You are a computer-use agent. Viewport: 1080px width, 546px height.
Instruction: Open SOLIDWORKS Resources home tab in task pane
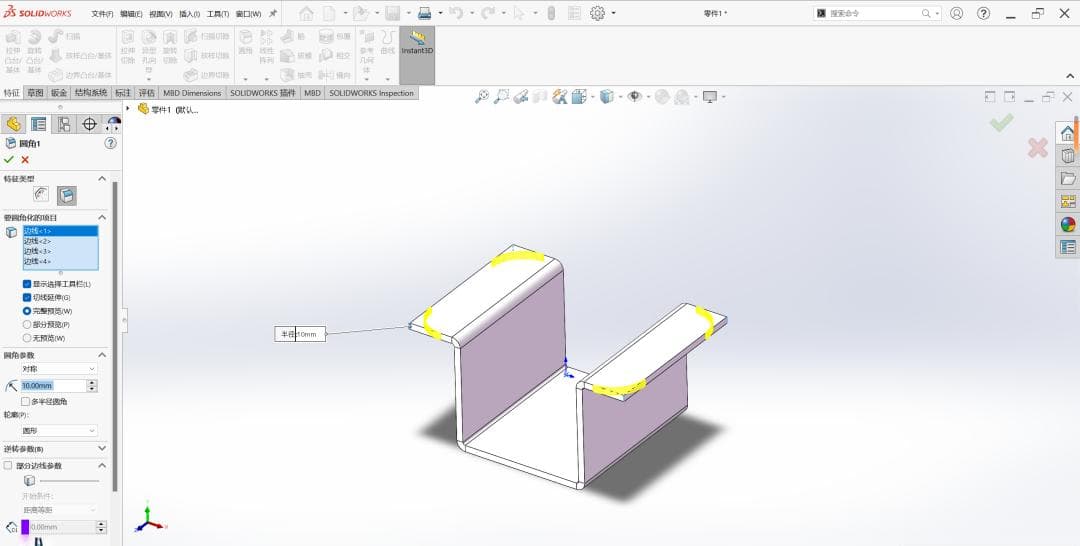(x=1067, y=133)
